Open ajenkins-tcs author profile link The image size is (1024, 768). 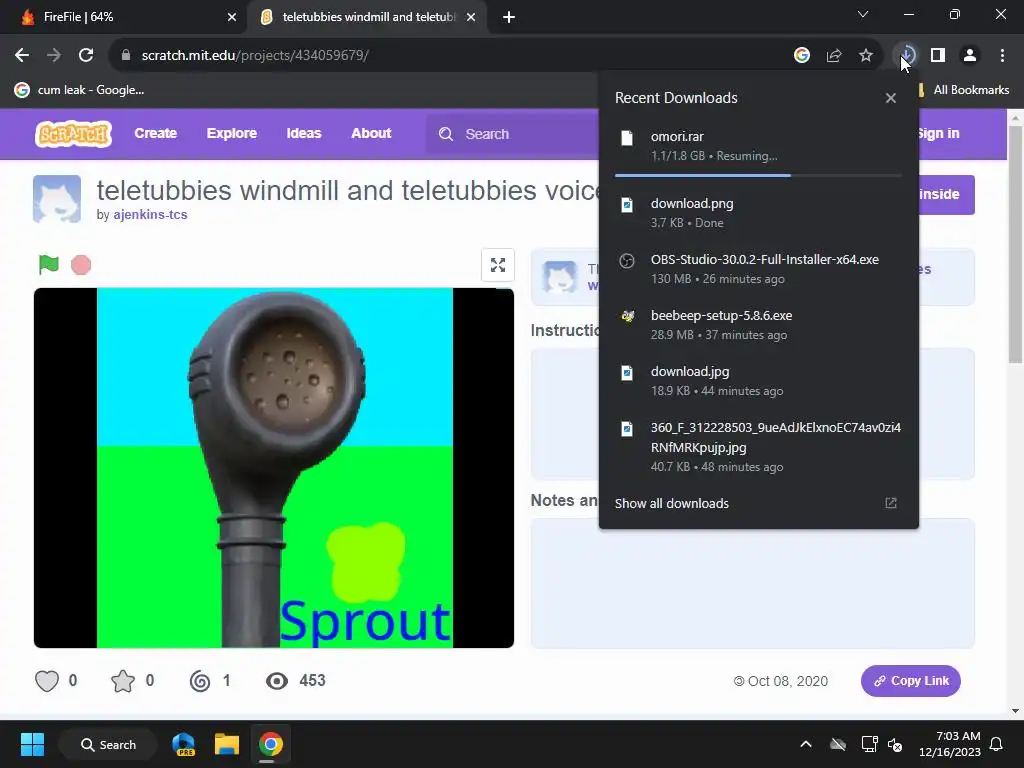pyautogui.click(x=150, y=215)
